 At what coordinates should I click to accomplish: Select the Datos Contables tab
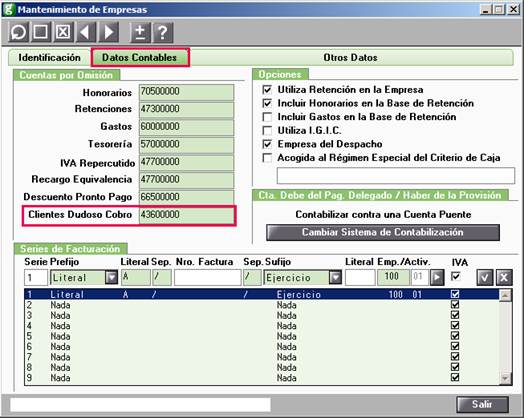[x=140, y=57]
